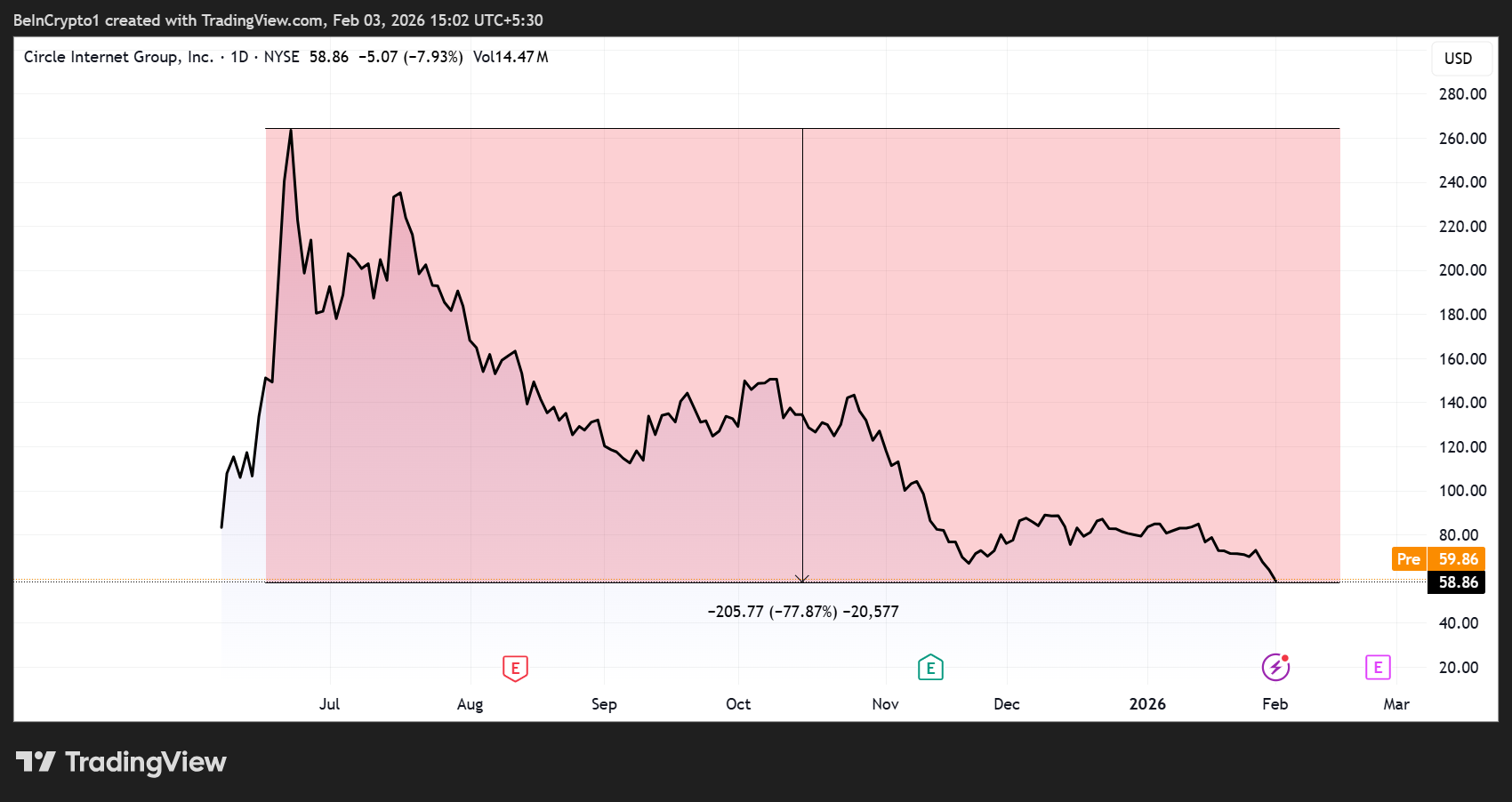Click the 20.00 price axis label
The width and height of the screenshot is (1512, 802).
tap(1459, 668)
